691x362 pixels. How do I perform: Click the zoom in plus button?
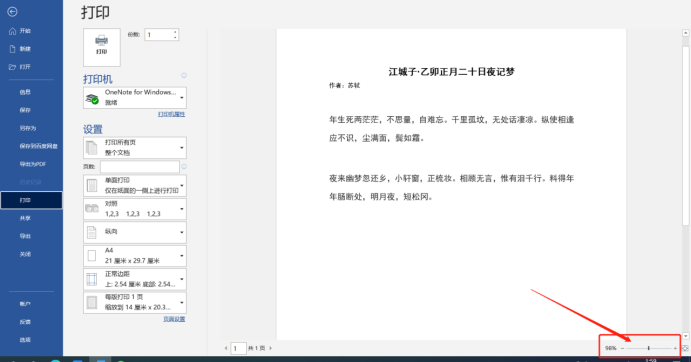(675, 348)
